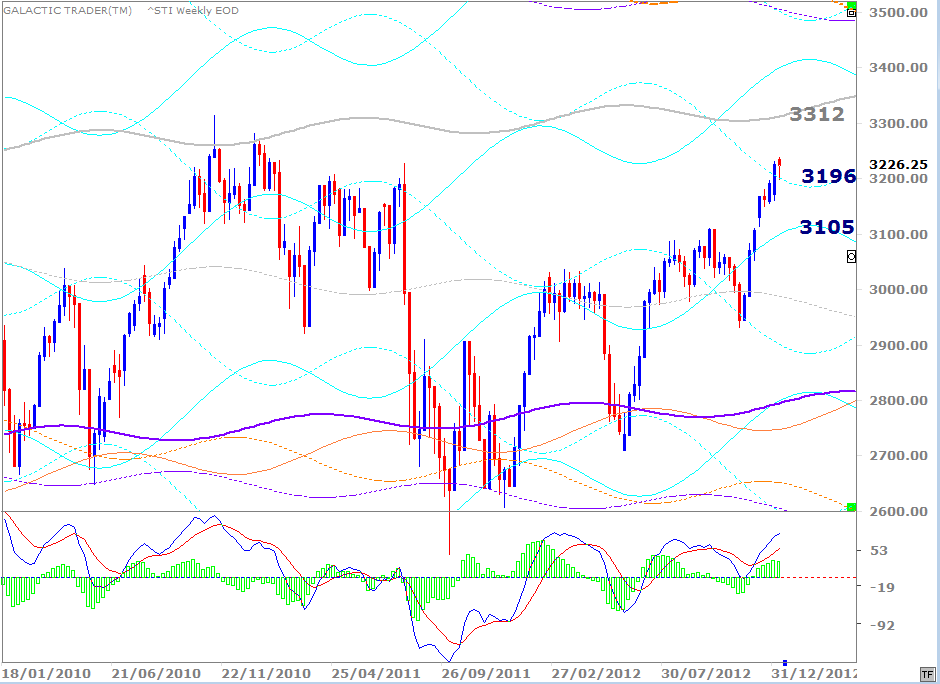Click the 53 value on the indicator axis
Viewport: 940px width, 684px height.
point(878,550)
